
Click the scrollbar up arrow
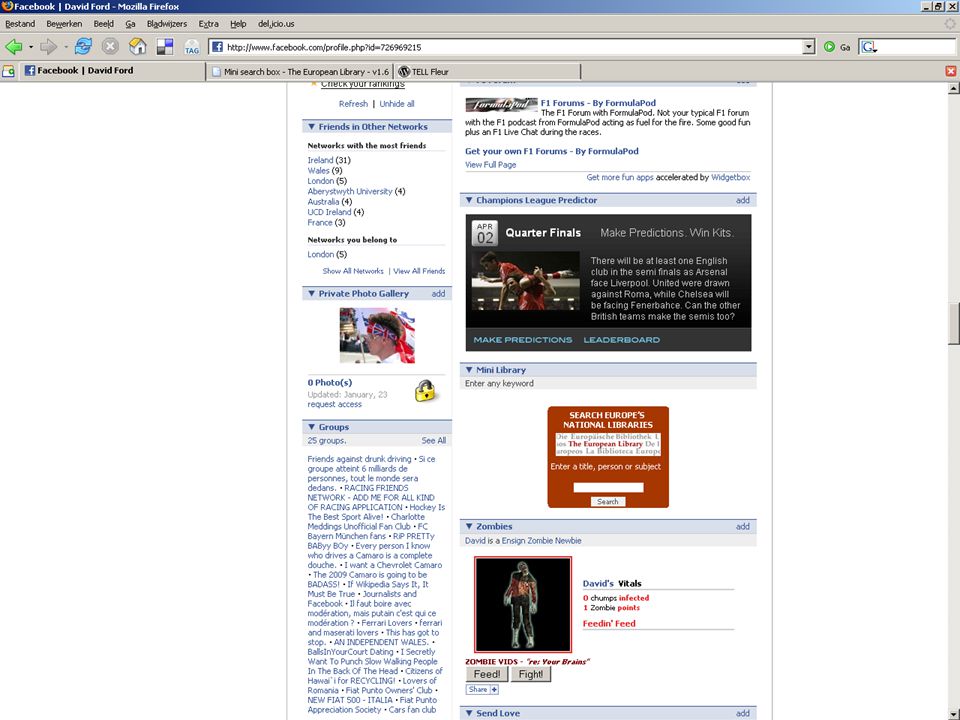click(x=953, y=88)
